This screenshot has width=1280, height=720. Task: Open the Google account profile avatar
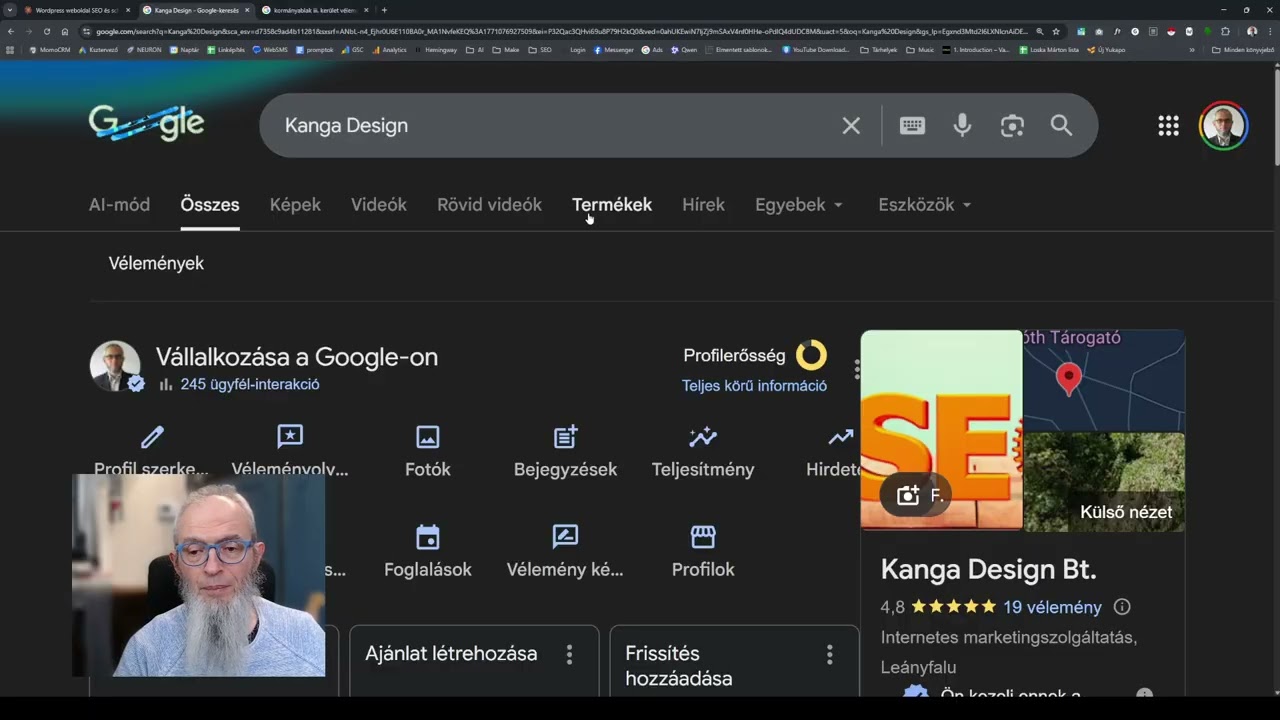pos(1223,125)
